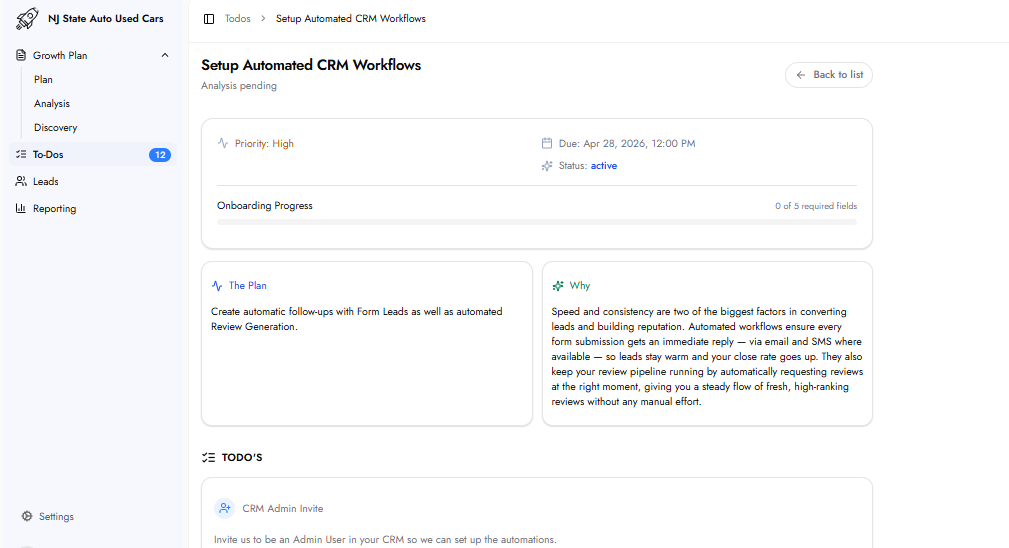Screen dimensions: 1009x548
Task: Click the Growth Plan document icon
Action: click(21, 55)
